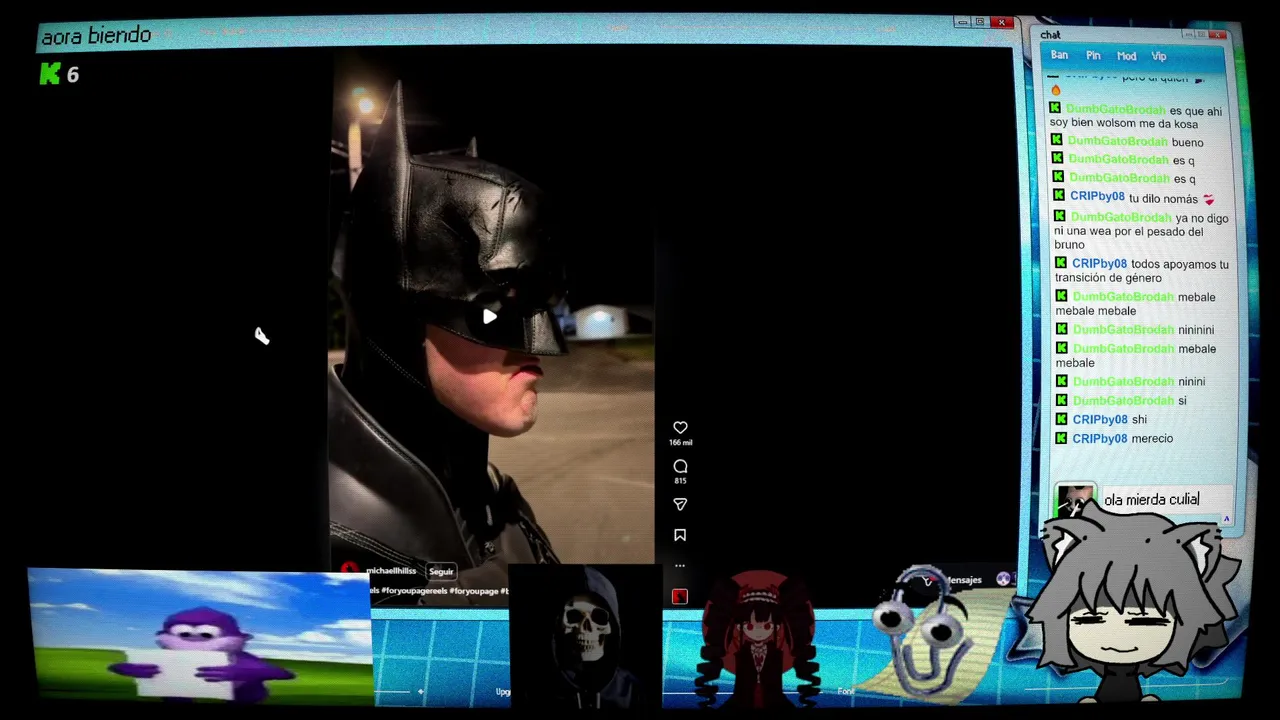Click the 'chat' window title text
This screenshot has width=1280, height=720.
(1050, 35)
